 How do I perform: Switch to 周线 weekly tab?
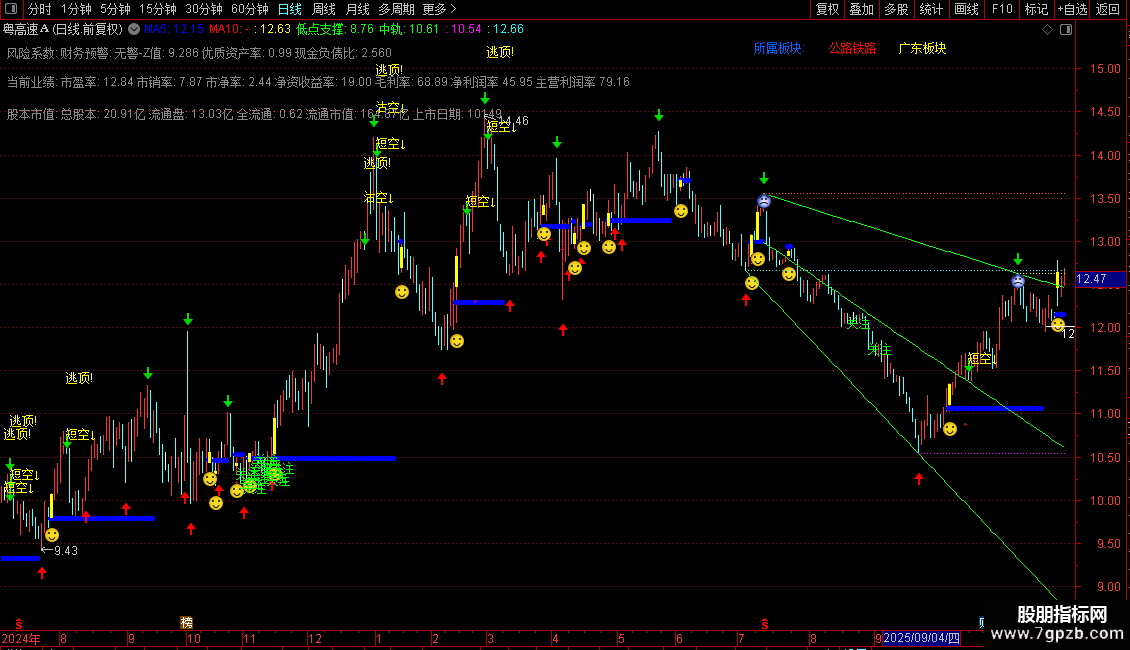click(324, 9)
